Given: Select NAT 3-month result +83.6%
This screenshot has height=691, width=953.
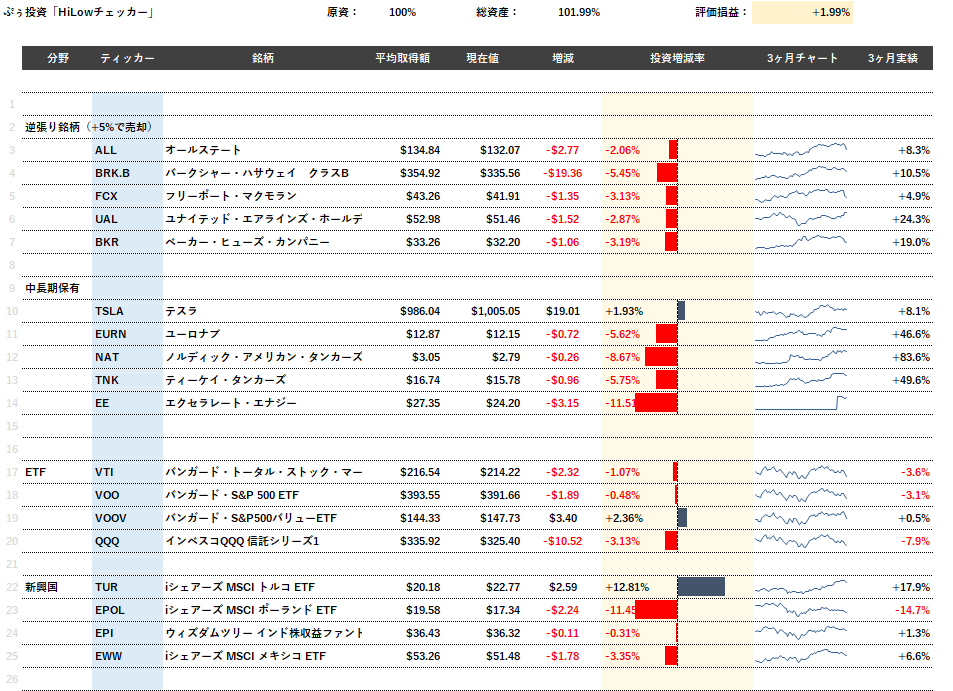Looking at the screenshot, I should (x=911, y=357).
